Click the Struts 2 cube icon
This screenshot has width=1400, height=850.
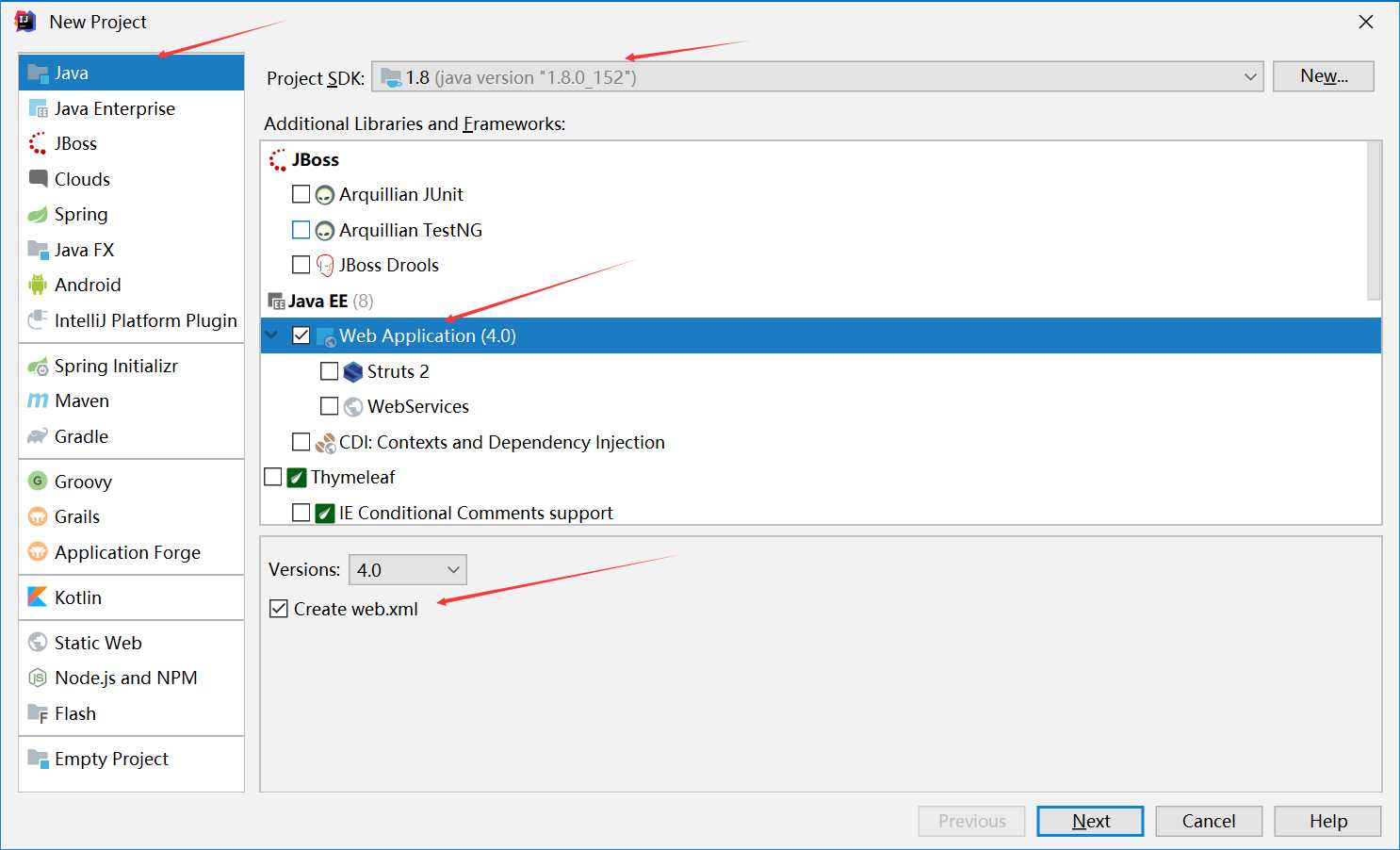[353, 371]
